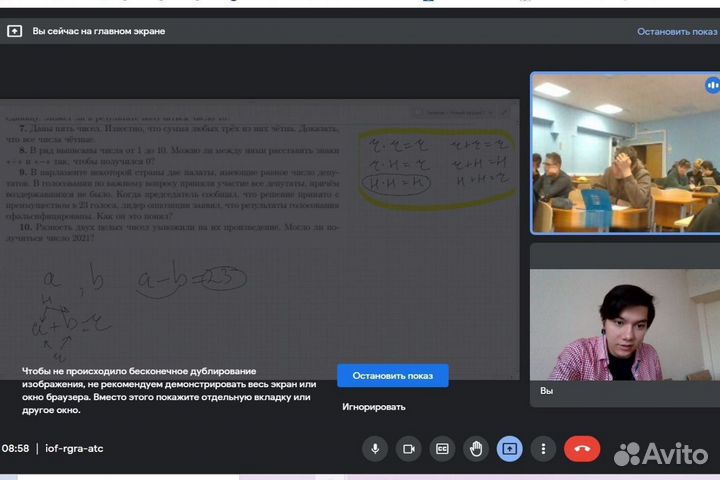Click the text Вы сейчас на главном экране
Screen dimensions: 720x480
(x=99, y=31)
